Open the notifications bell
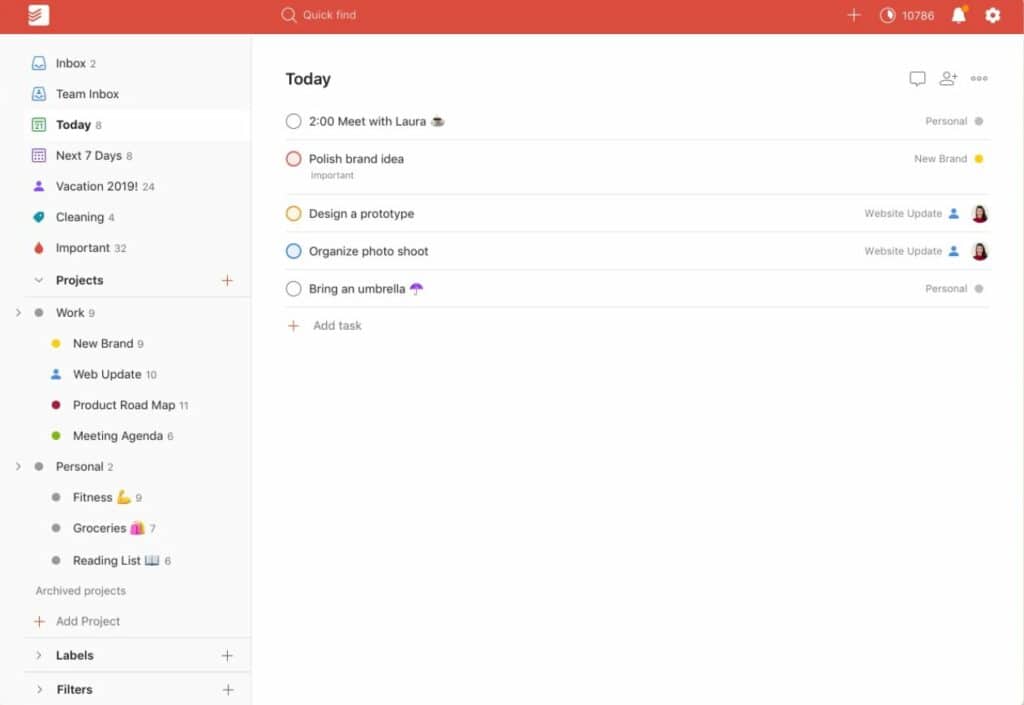Viewport: 1024px width, 705px height. (x=958, y=15)
